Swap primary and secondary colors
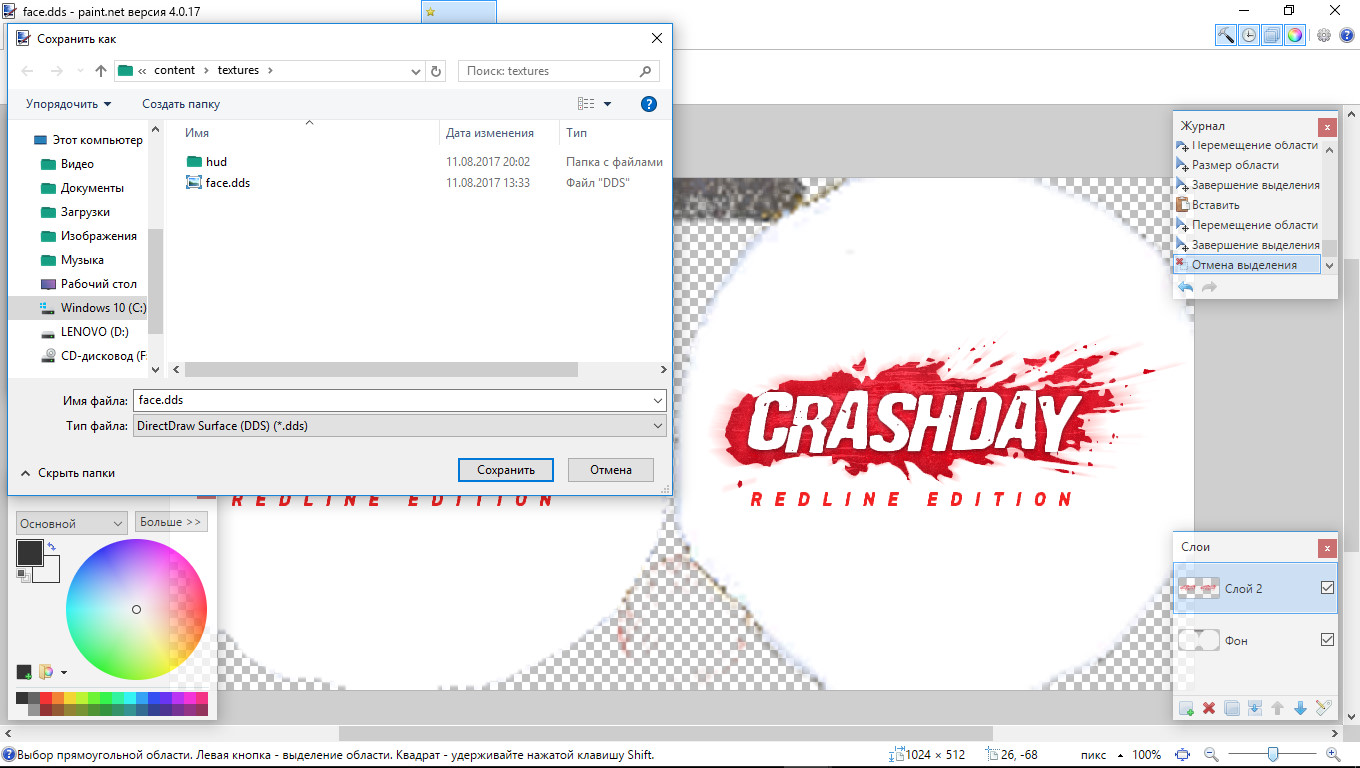The height and width of the screenshot is (768, 1360). tap(52, 546)
